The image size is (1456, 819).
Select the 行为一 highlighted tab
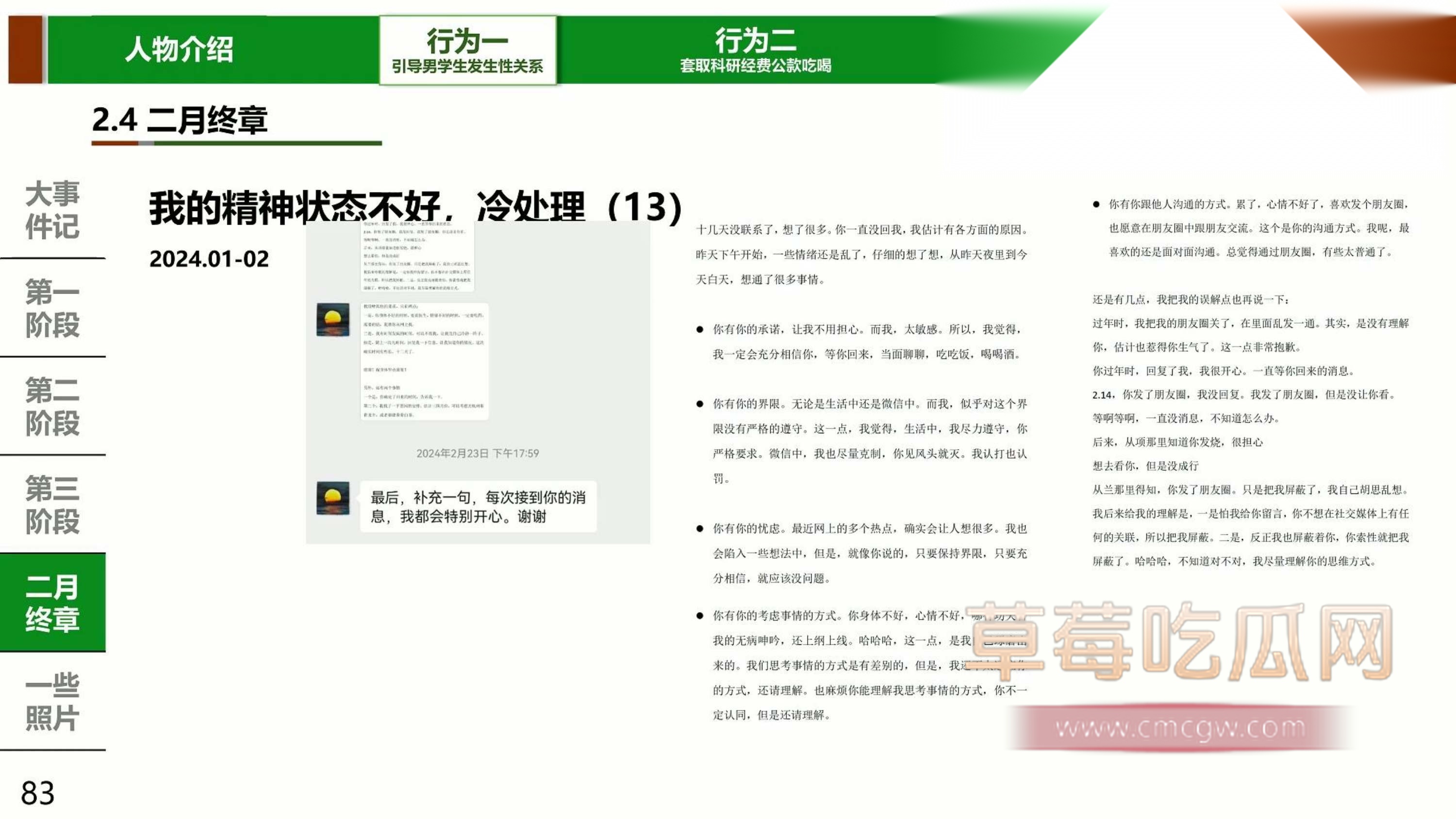coord(467,51)
